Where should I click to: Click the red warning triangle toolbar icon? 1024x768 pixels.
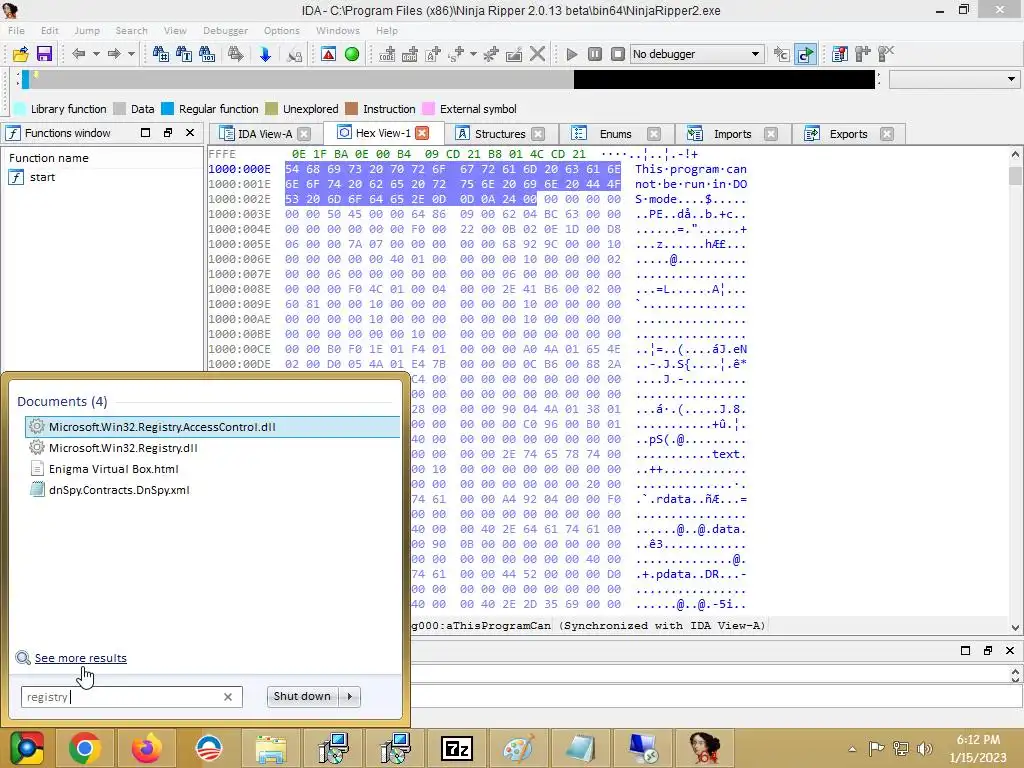[x=328, y=54]
